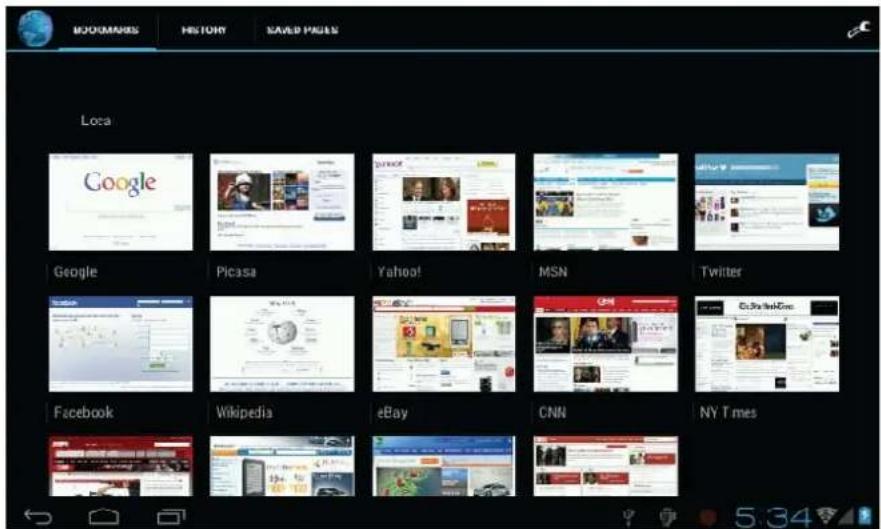
Task: Open the recent apps button
Action: pos(171,516)
